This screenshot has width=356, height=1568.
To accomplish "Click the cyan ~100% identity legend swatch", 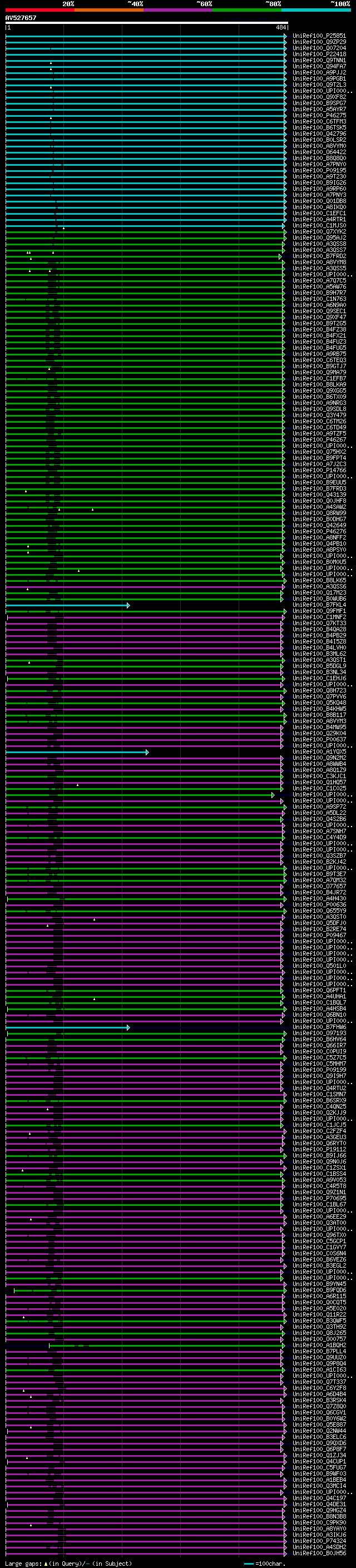I will [x=316, y=10].
